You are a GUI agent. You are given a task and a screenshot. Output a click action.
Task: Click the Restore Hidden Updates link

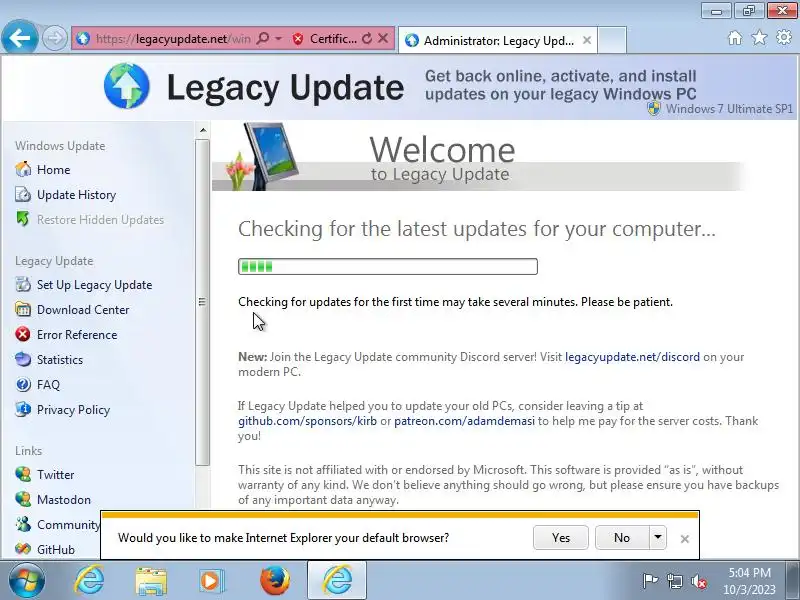pos(101,220)
